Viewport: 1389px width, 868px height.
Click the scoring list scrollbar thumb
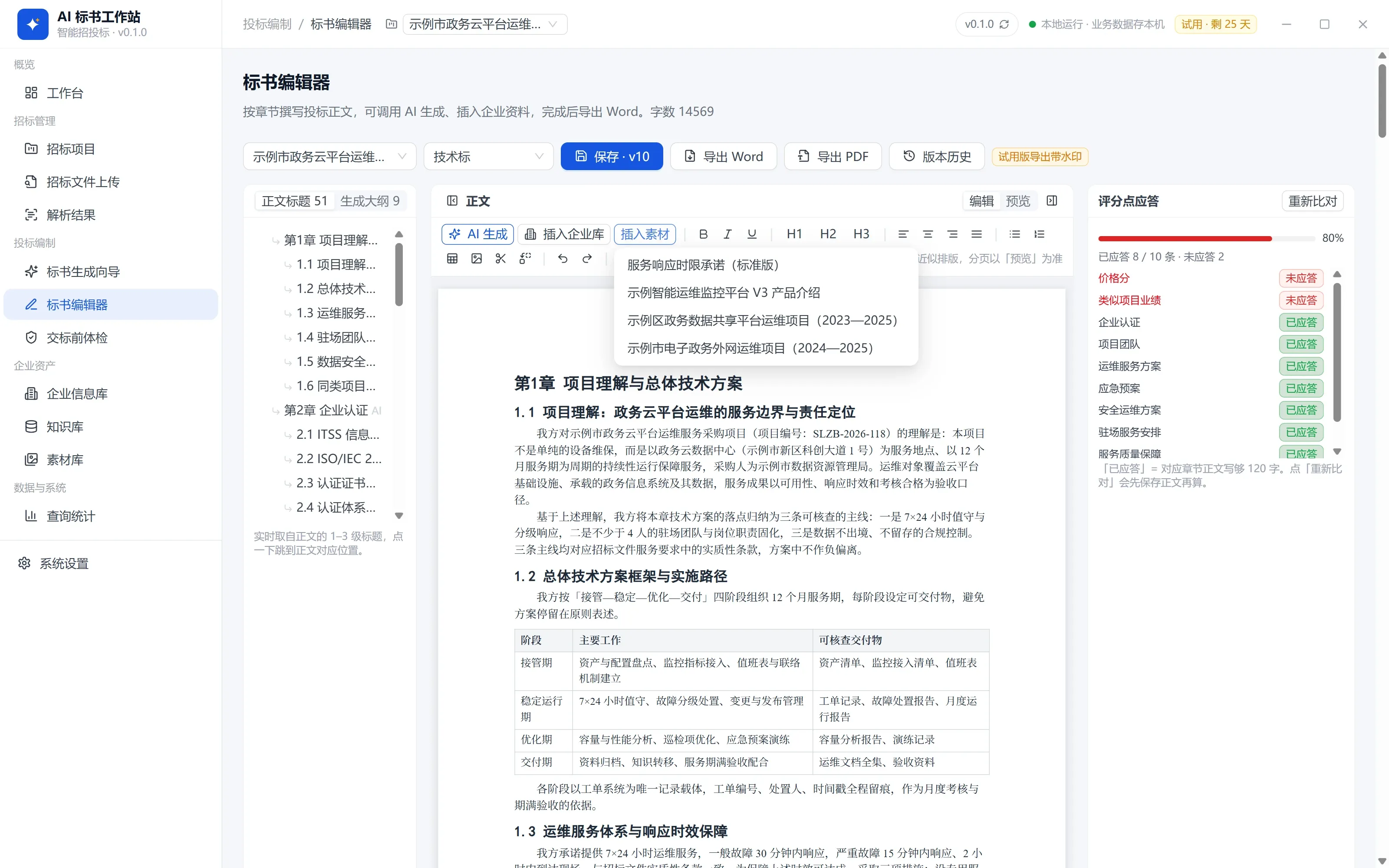1337,352
